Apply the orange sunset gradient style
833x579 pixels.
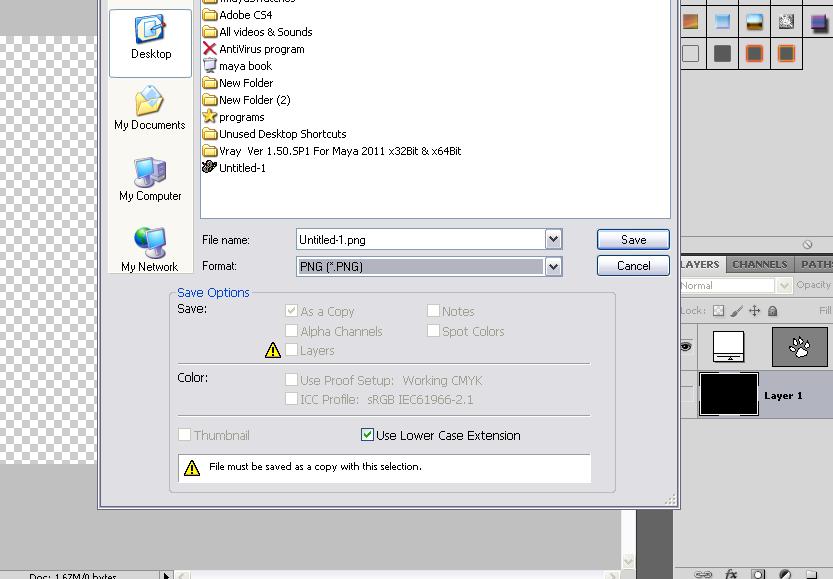(x=690, y=22)
